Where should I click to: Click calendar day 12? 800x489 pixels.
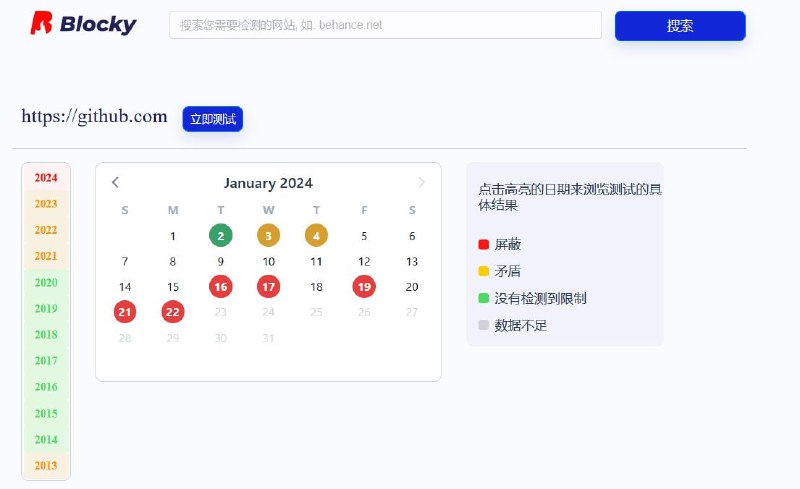pyautogui.click(x=364, y=261)
